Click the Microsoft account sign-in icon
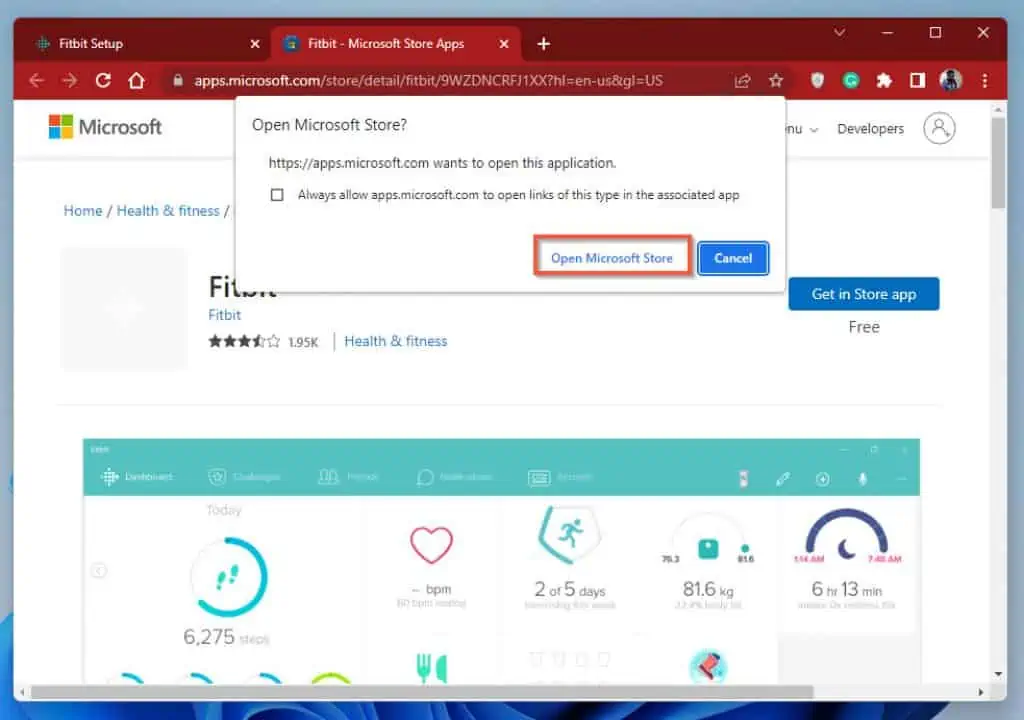1024x720 pixels. [x=938, y=128]
